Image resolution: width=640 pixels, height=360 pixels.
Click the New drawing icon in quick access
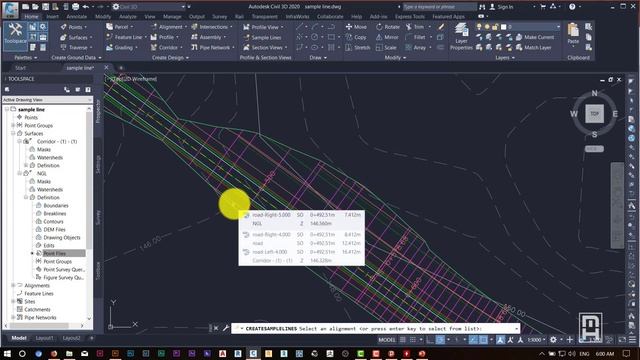click(x=25, y=7)
